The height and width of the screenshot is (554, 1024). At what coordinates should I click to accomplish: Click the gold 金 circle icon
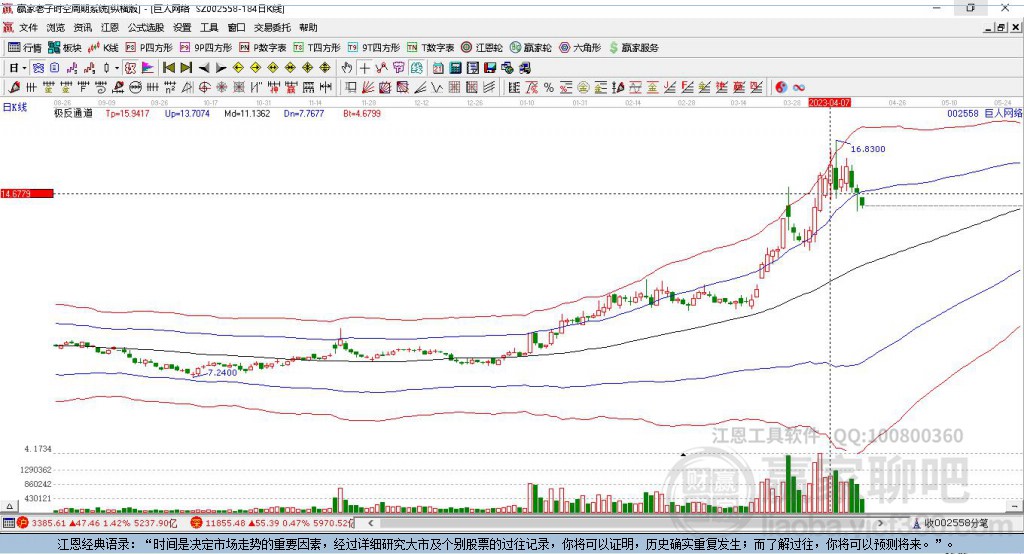coord(583,87)
